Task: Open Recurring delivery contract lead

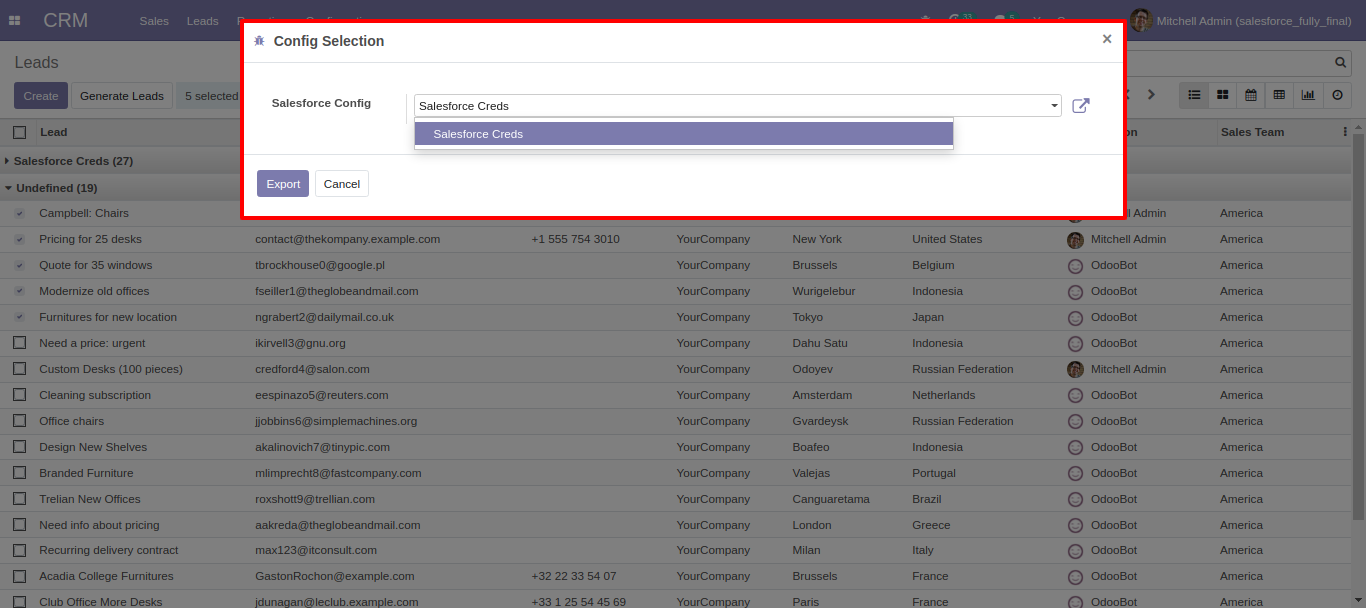Action: click(109, 550)
